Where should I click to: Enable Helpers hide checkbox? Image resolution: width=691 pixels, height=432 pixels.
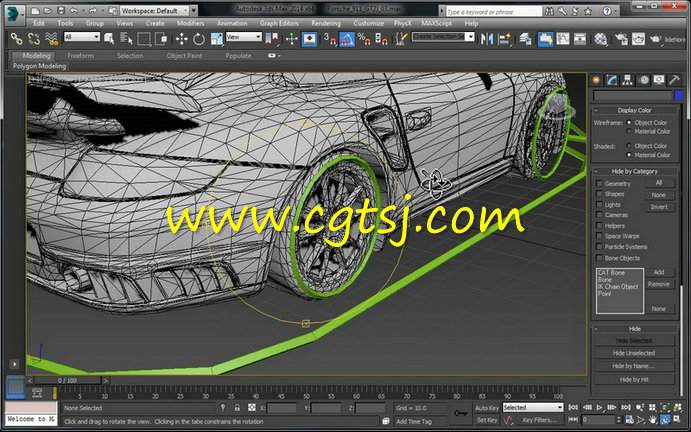coord(599,225)
